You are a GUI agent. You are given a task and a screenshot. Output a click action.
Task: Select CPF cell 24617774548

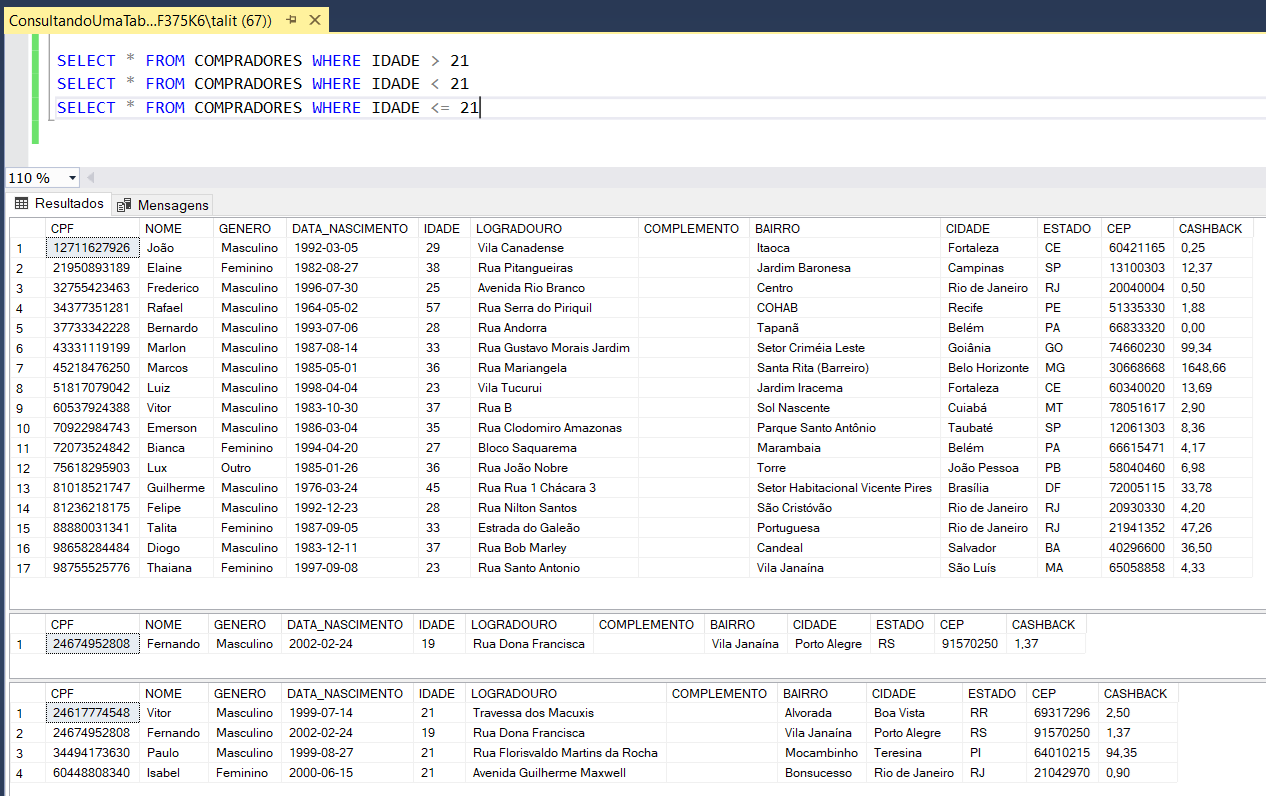pos(92,713)
